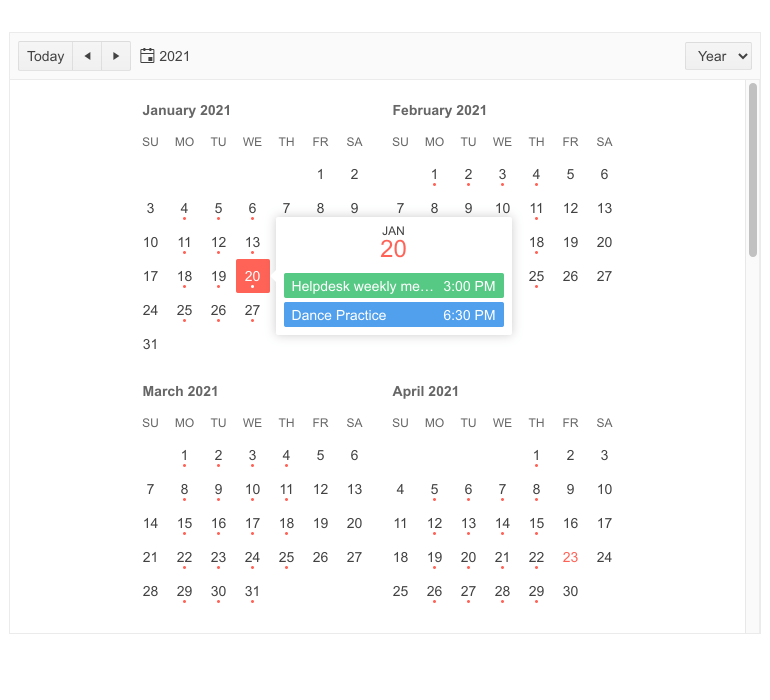Viewport: 770px width, 700px height.
Task: Select February 6, 2021
Action: (605, 174)
